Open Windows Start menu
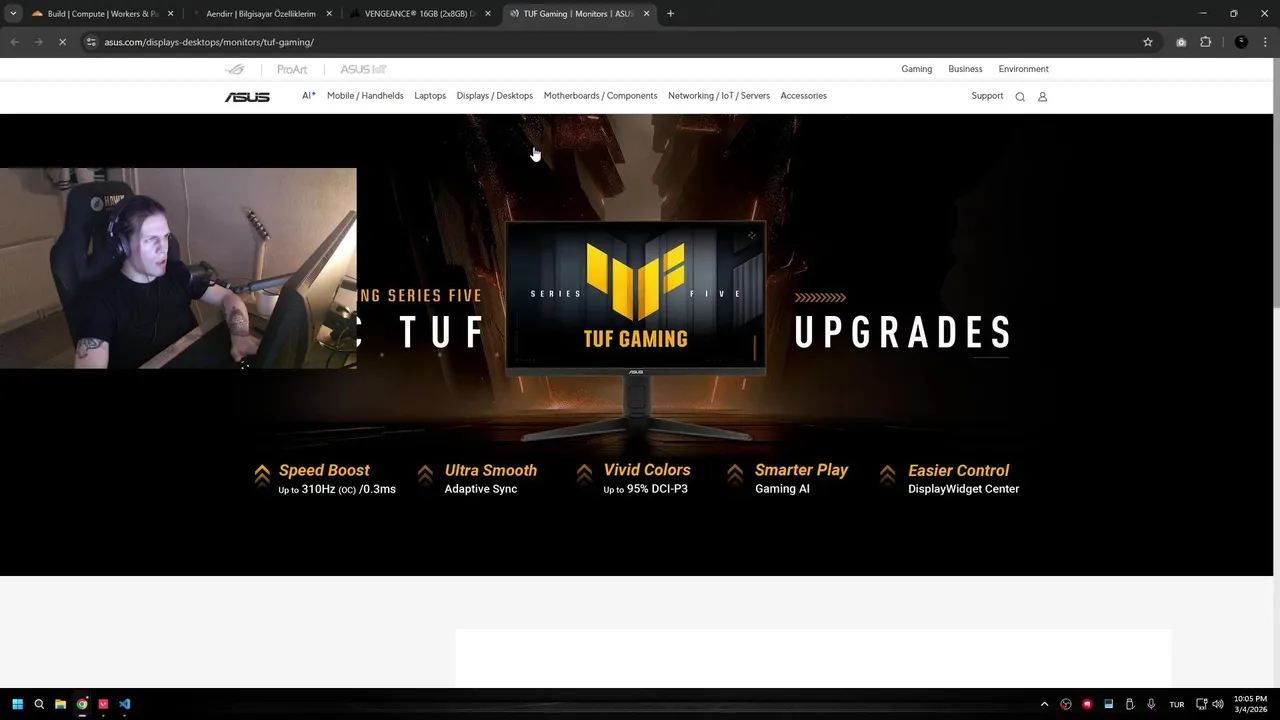Image resolution: width=1280 pixels, height=720 pixels. click(17, 704)
